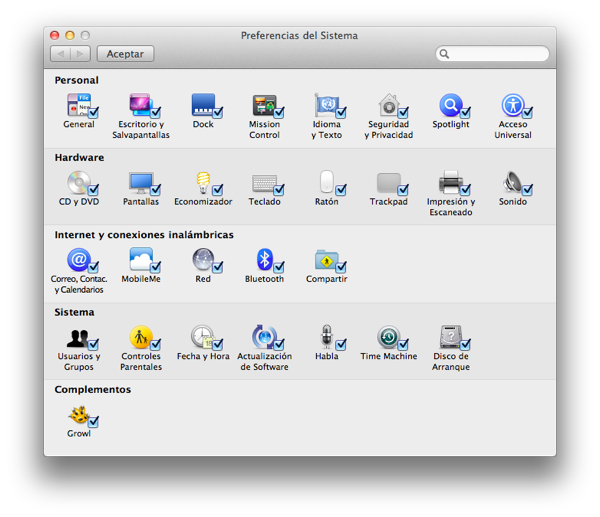Image resolution: width=600 pixels, height=517 pixels.
Task: Open the Economizador light bulb icon
Action: coord(203,182)
